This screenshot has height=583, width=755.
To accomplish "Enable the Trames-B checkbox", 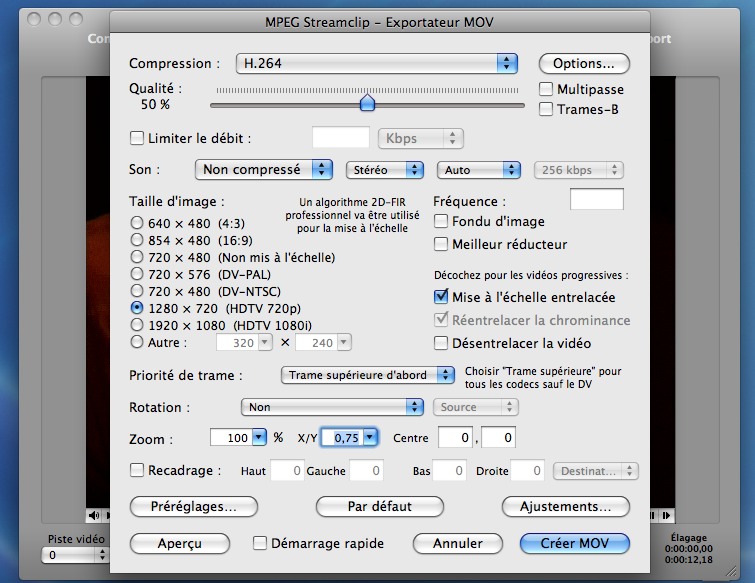I will pos(546,109).
